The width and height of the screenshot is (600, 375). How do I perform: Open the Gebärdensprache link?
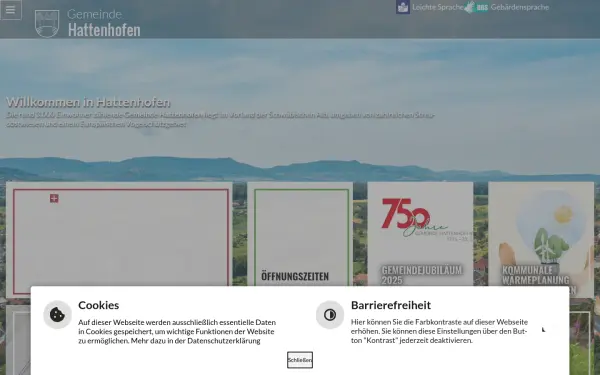pyautogui.click(x=520, y=7)
